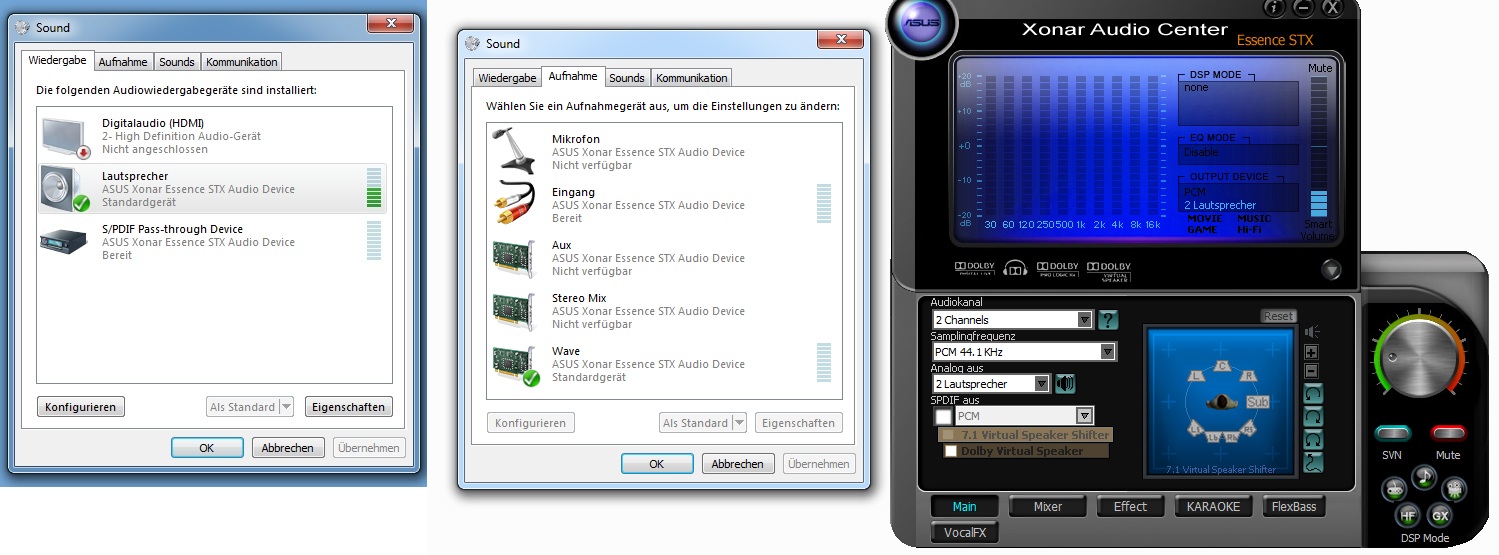Open the Als Standard dropdown arrow in playback window
This screenshot has width=1499, height=555.
point(286,407)
